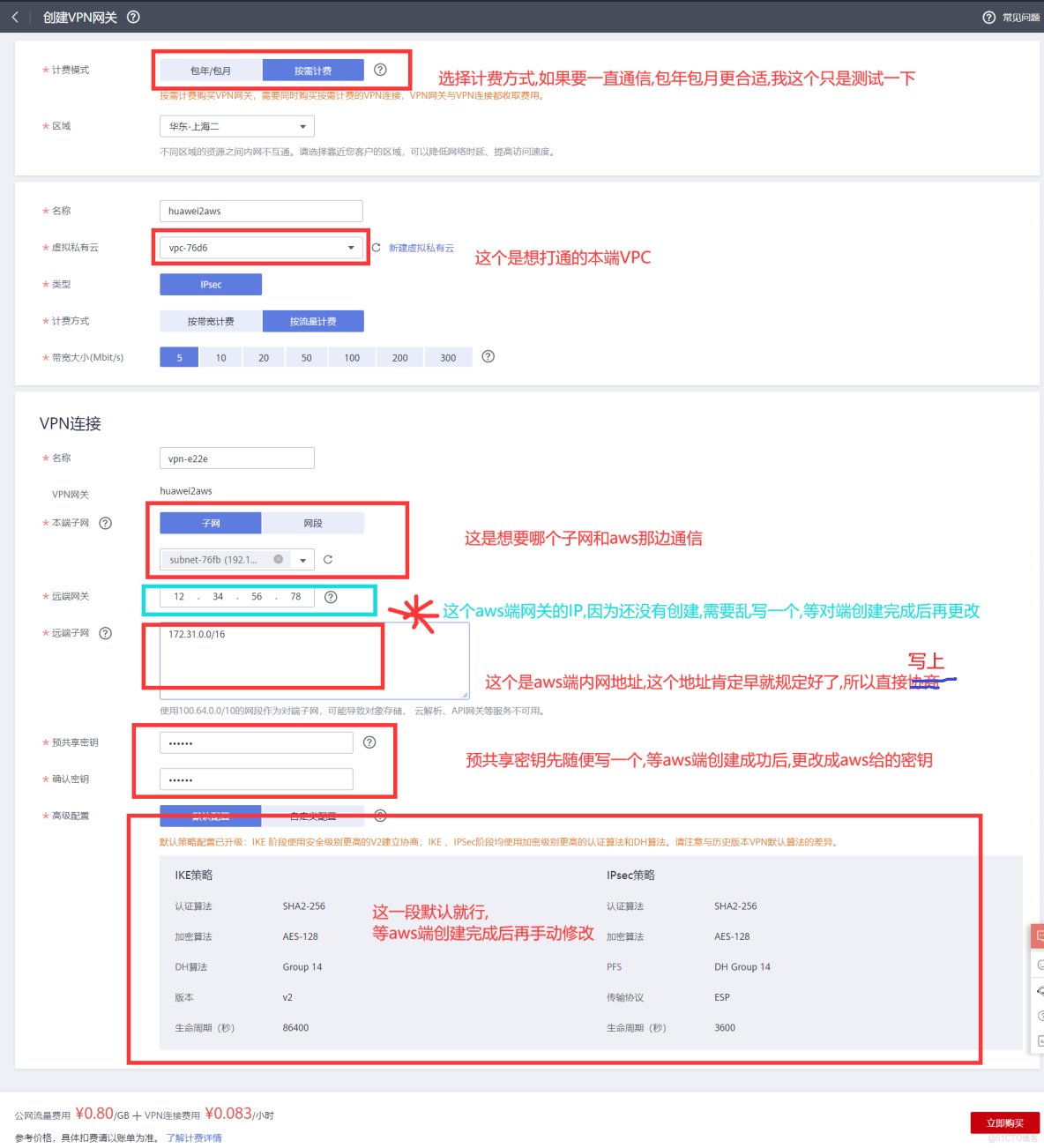Select bandwidth size 200

click(400, 357)
